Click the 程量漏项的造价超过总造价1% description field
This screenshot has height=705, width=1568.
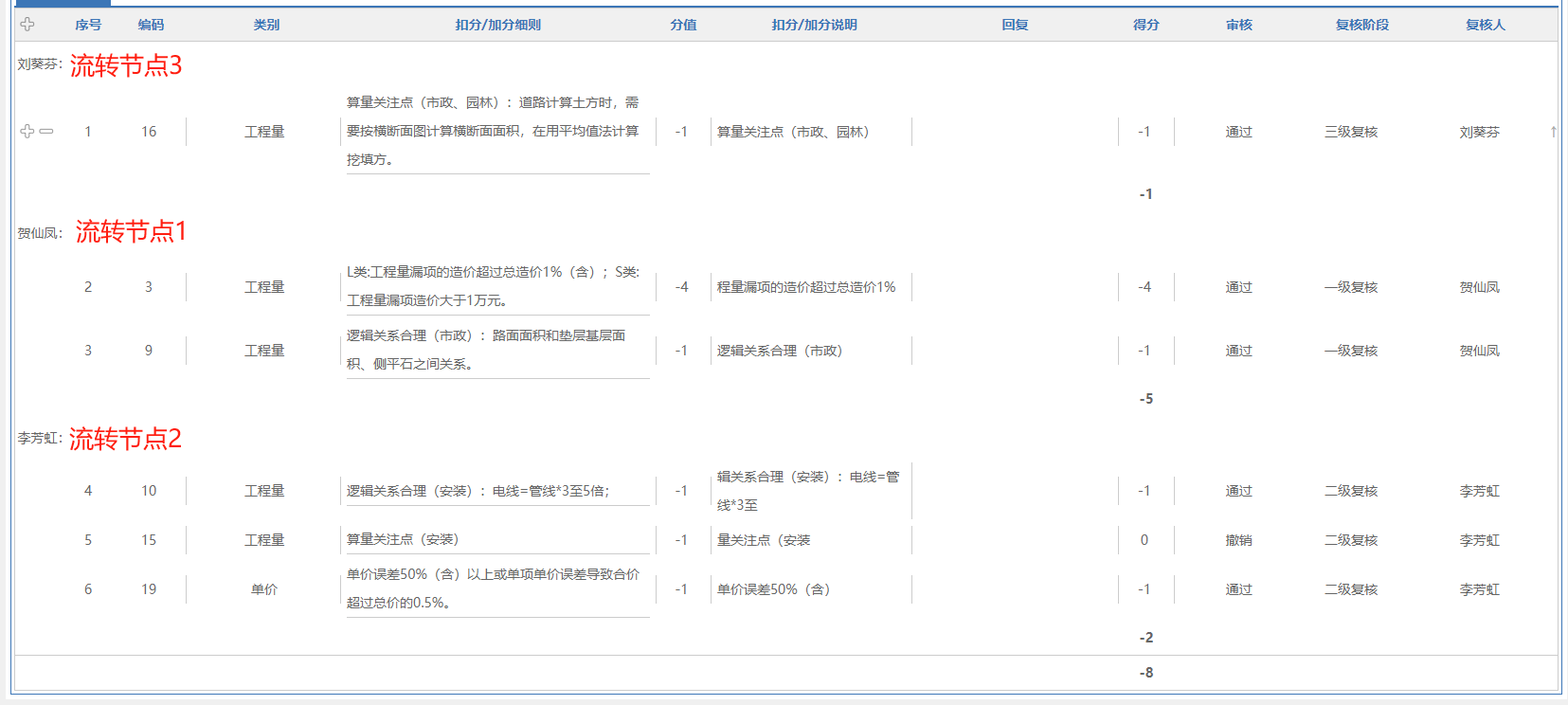pos(811,287)
